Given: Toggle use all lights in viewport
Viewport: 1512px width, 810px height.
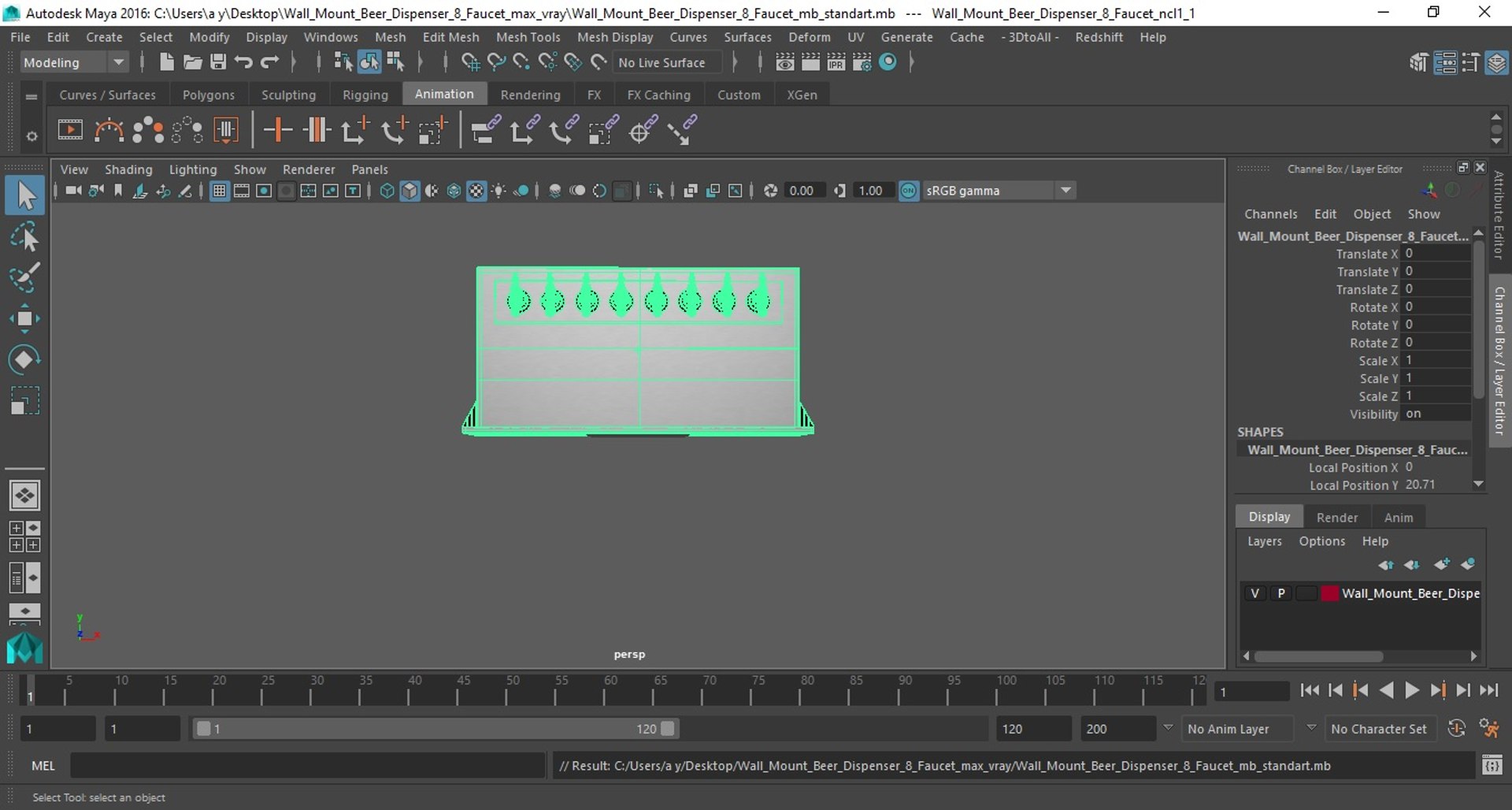Looking at the screenshot, I should [x=498, y=191].
